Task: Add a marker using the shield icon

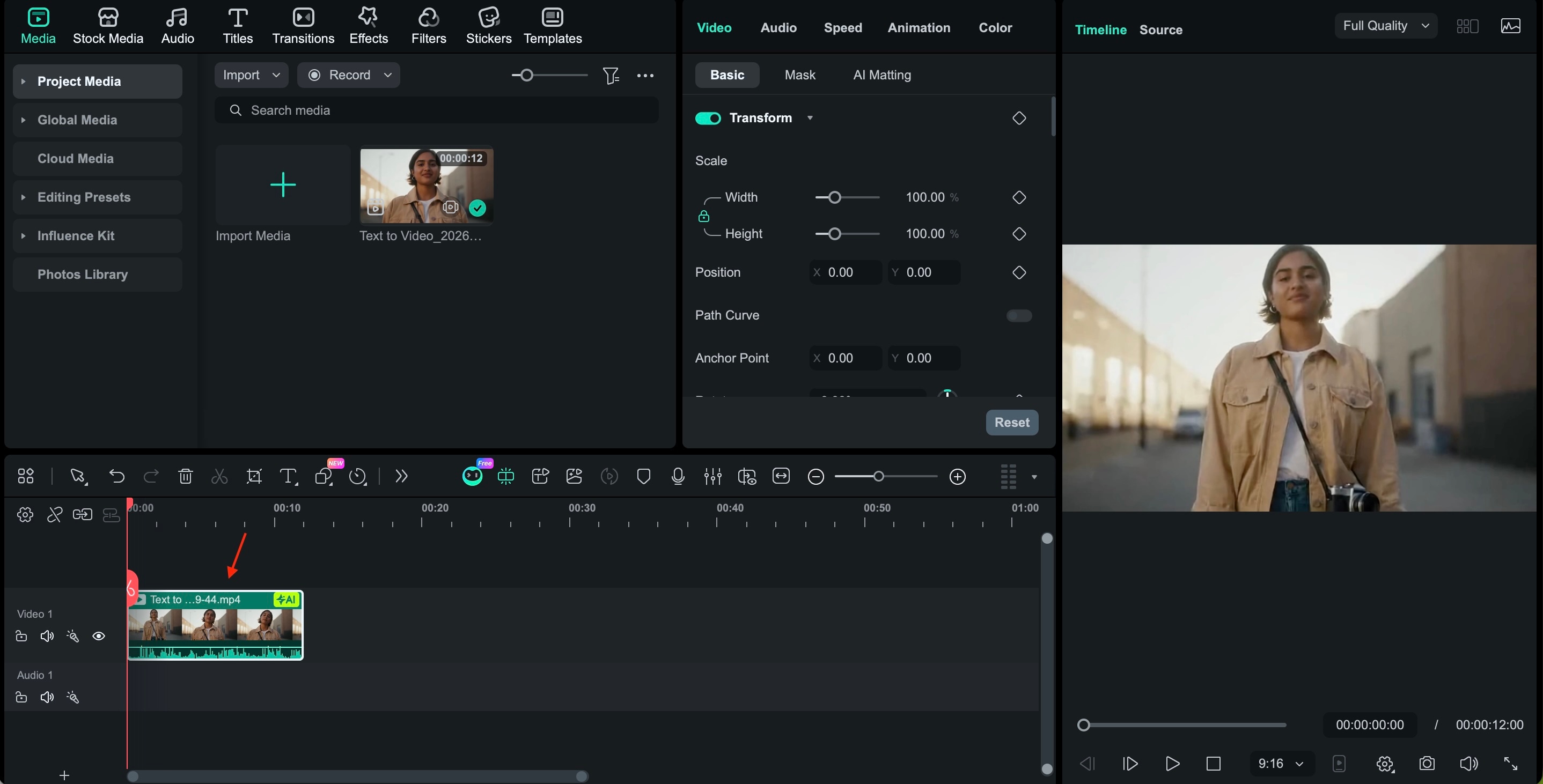Action: 643,476
